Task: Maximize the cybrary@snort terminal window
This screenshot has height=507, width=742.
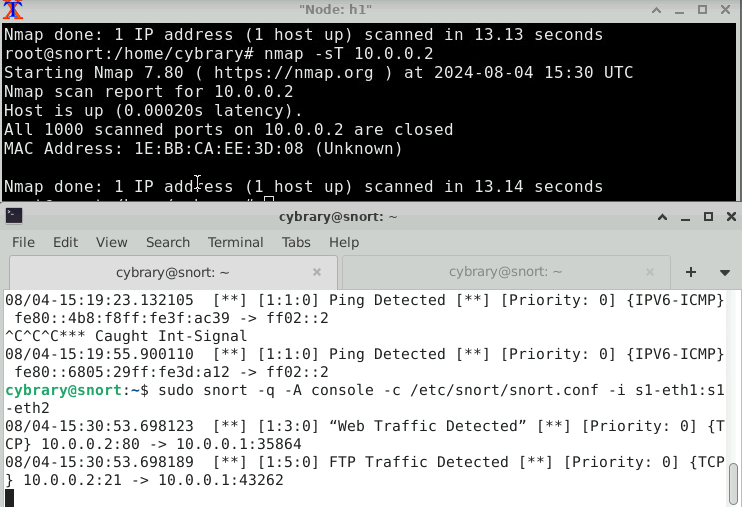Action: pyautogui.click(x=708, y=216)
